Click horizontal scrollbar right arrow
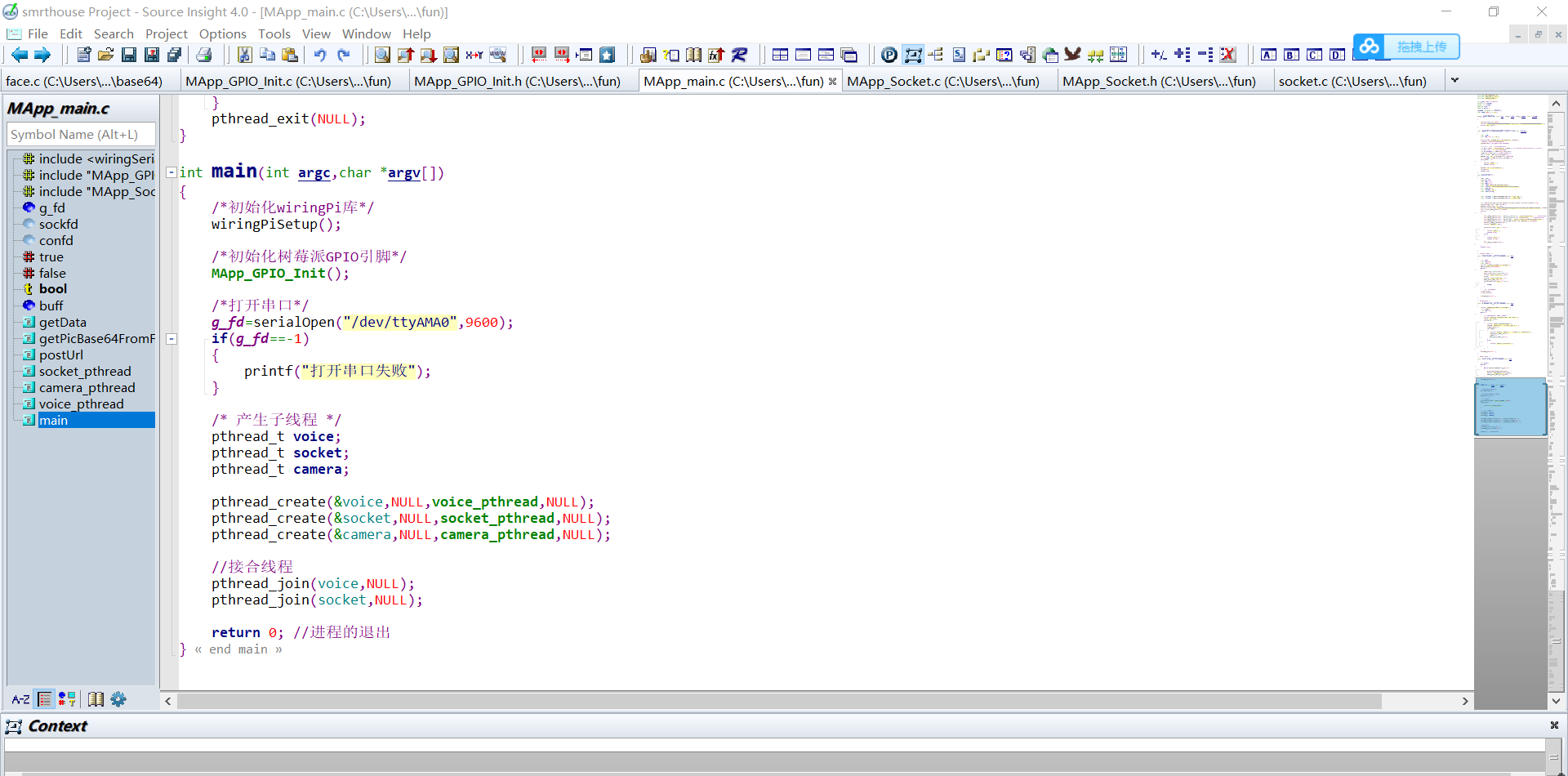 point(1465,701)
